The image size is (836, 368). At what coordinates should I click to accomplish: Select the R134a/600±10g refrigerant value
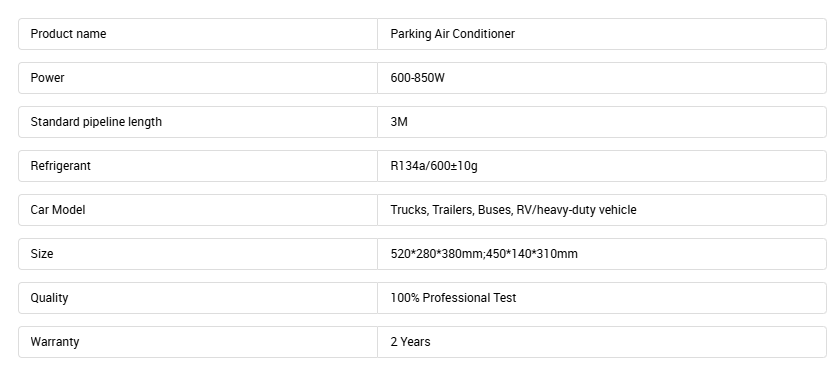pyautogui.click(x=434, y=166)
